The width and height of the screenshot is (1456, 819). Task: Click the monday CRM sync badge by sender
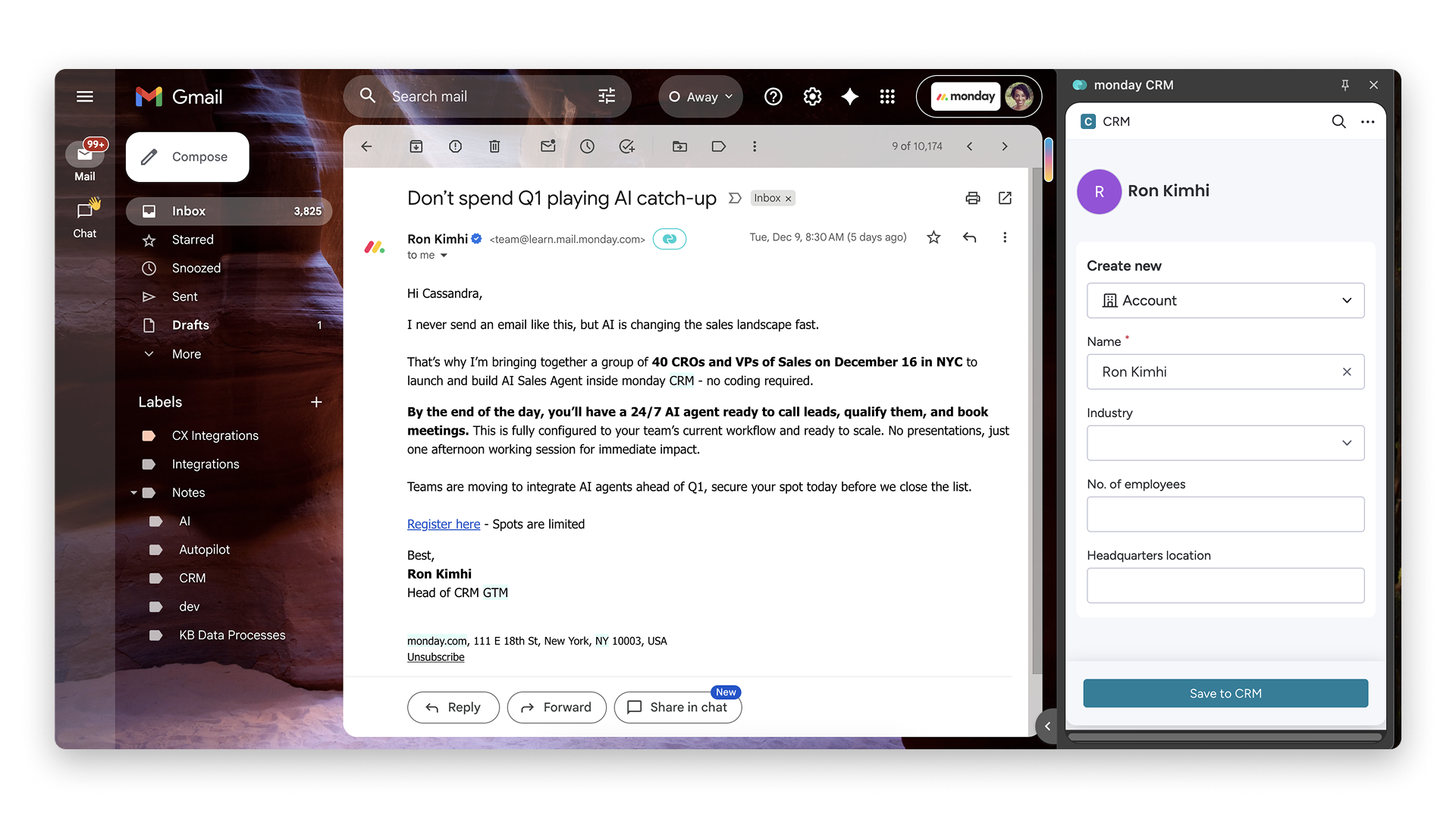670,239
